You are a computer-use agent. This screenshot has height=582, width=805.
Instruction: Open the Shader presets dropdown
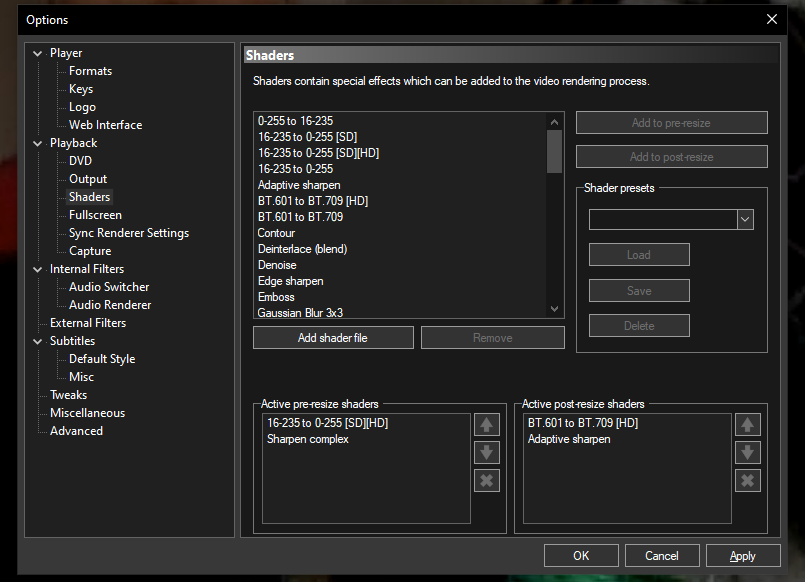tap(745, 219)
